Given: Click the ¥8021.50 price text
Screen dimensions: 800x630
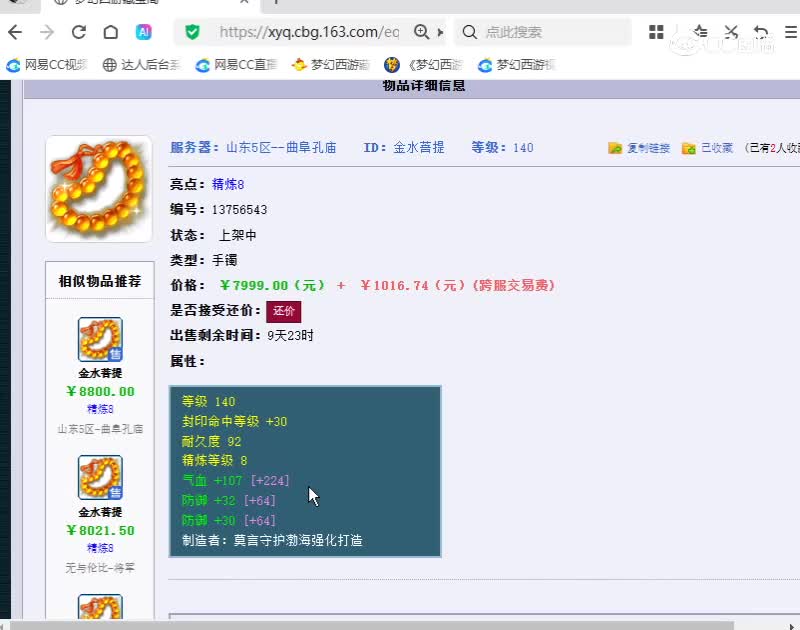Looking at the screenshot, I should tap(101, 531).
